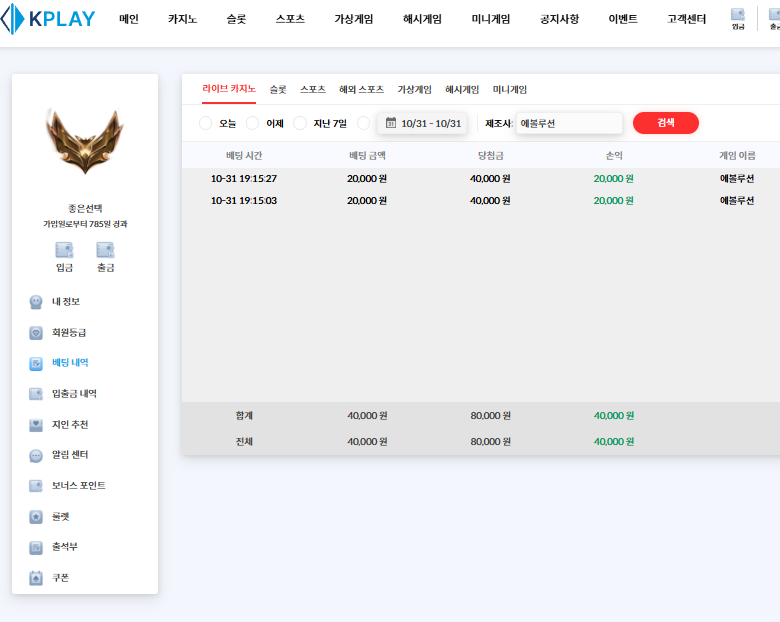This screenshot has height=622, width=780.
Task: Open 해시게임 in the top navigation
Action: tap(422, 19)
